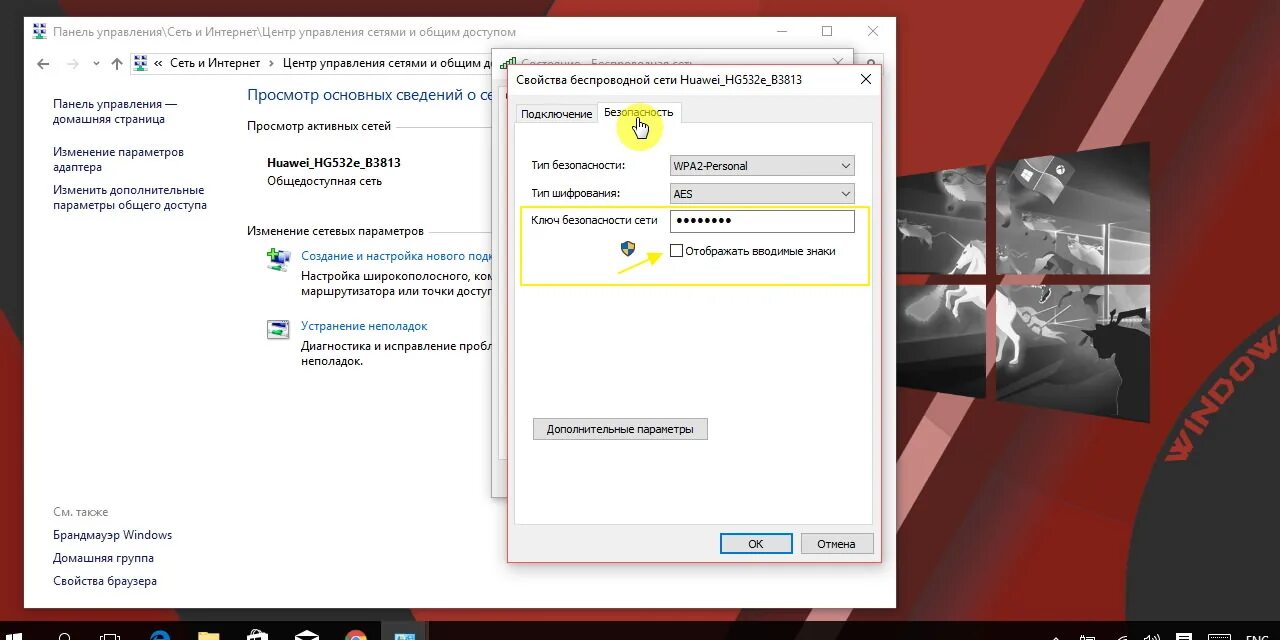
Task: Click the Центр управления сетями breadcrumb
Action: coord(387,63)
